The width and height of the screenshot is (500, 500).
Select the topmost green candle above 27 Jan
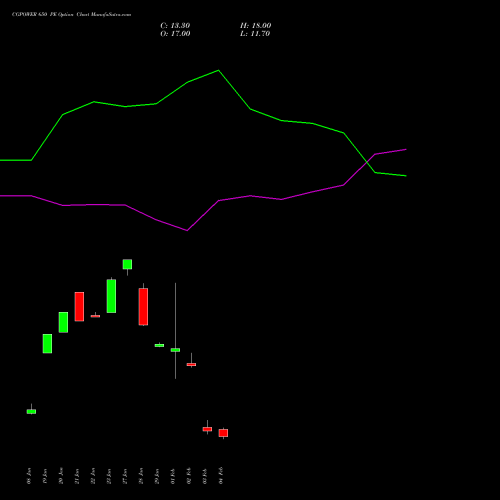click(x=127, y=264)
